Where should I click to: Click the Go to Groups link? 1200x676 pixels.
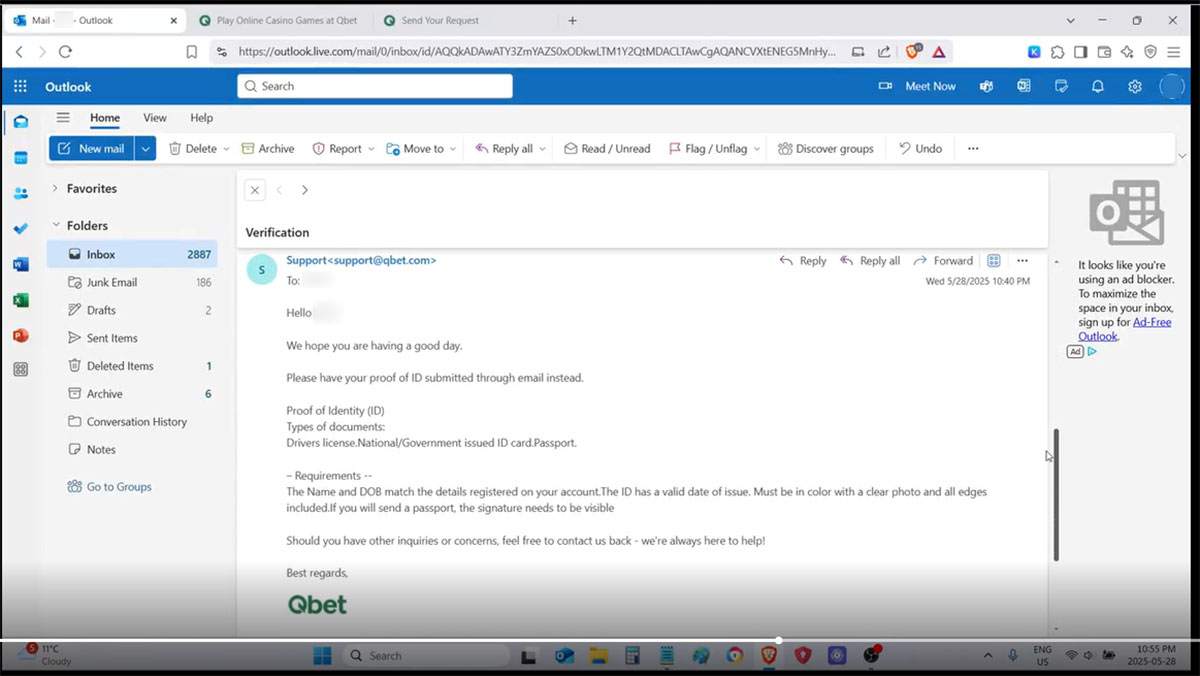pyautogui.click(x=109, y=487)
